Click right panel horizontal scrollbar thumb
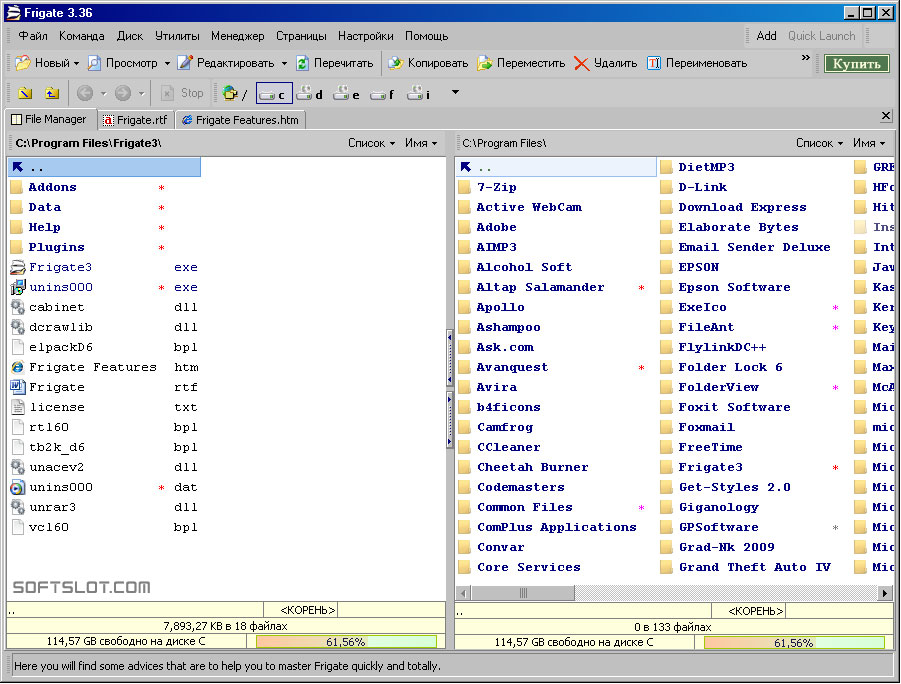 point(522,593)
